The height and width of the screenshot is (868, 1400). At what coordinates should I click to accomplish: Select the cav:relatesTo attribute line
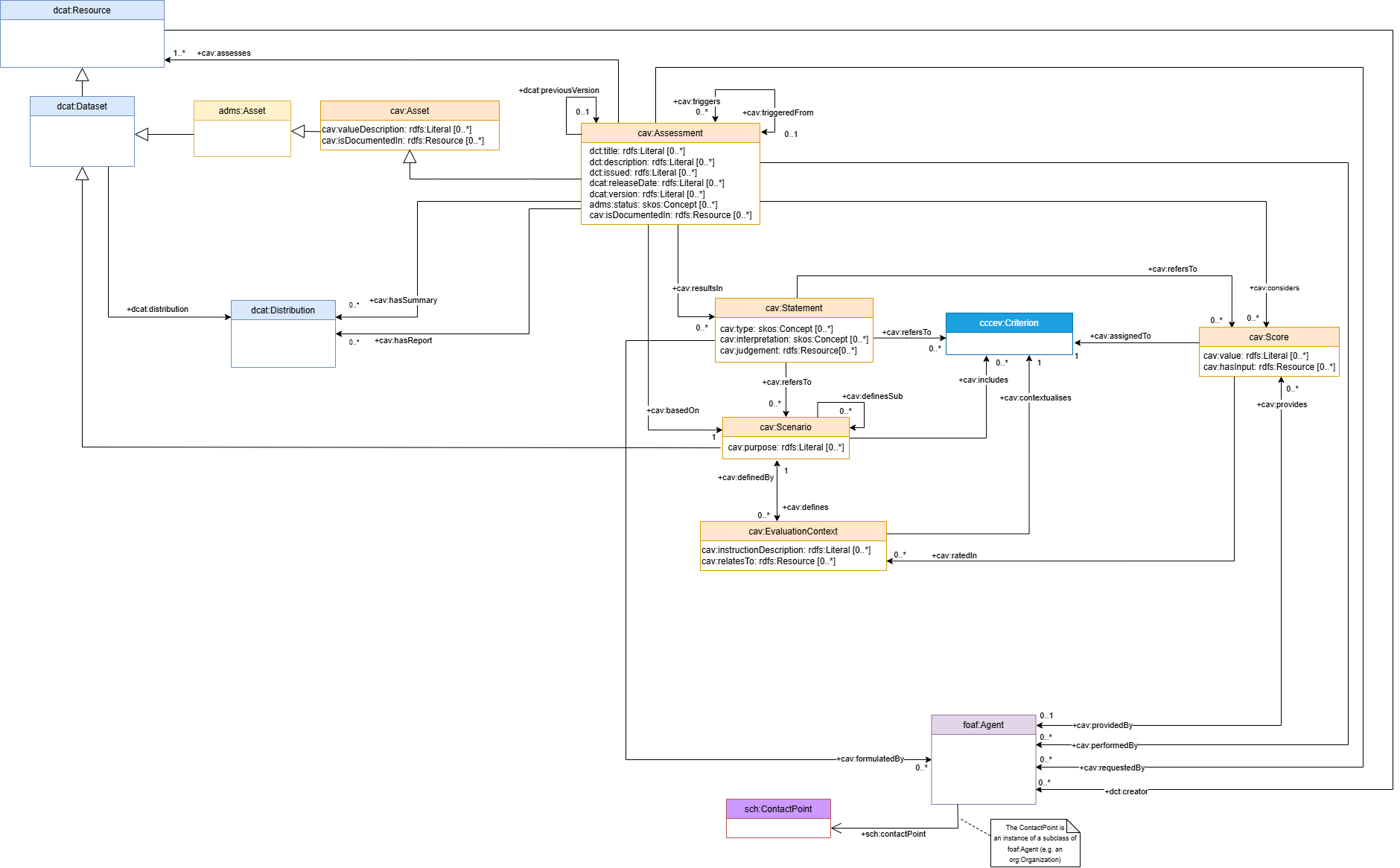tap(769, 561)
